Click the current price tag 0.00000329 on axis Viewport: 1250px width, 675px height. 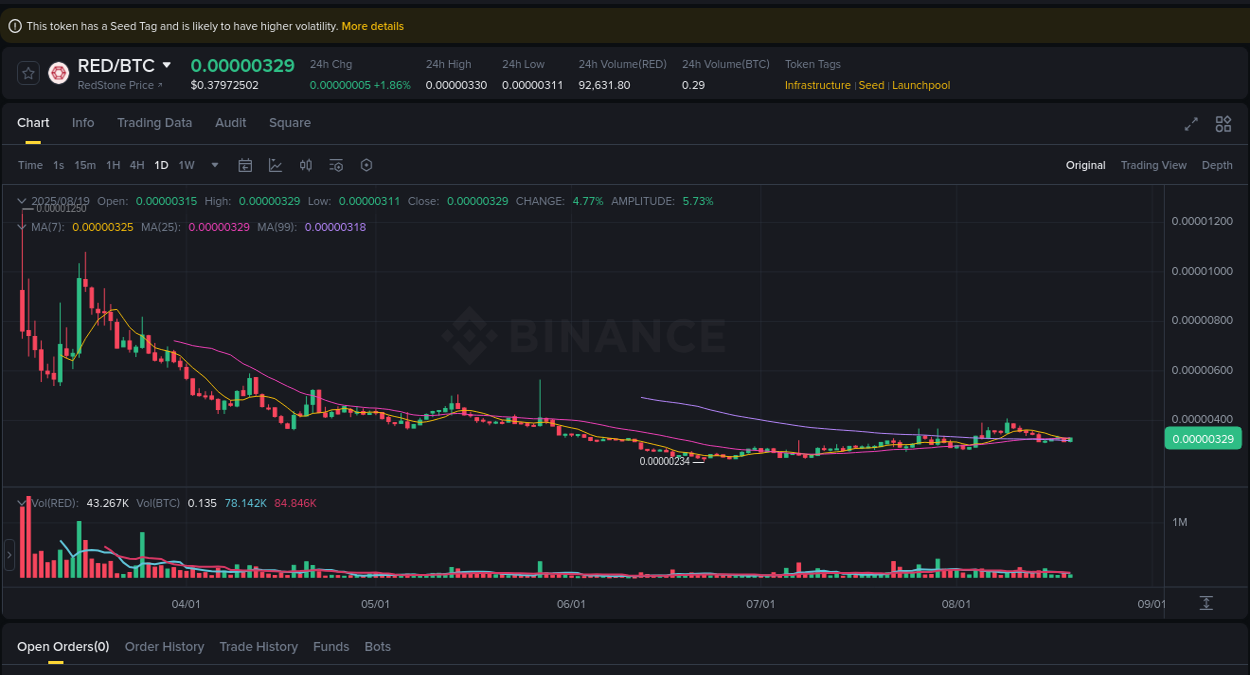(1203, 439)
